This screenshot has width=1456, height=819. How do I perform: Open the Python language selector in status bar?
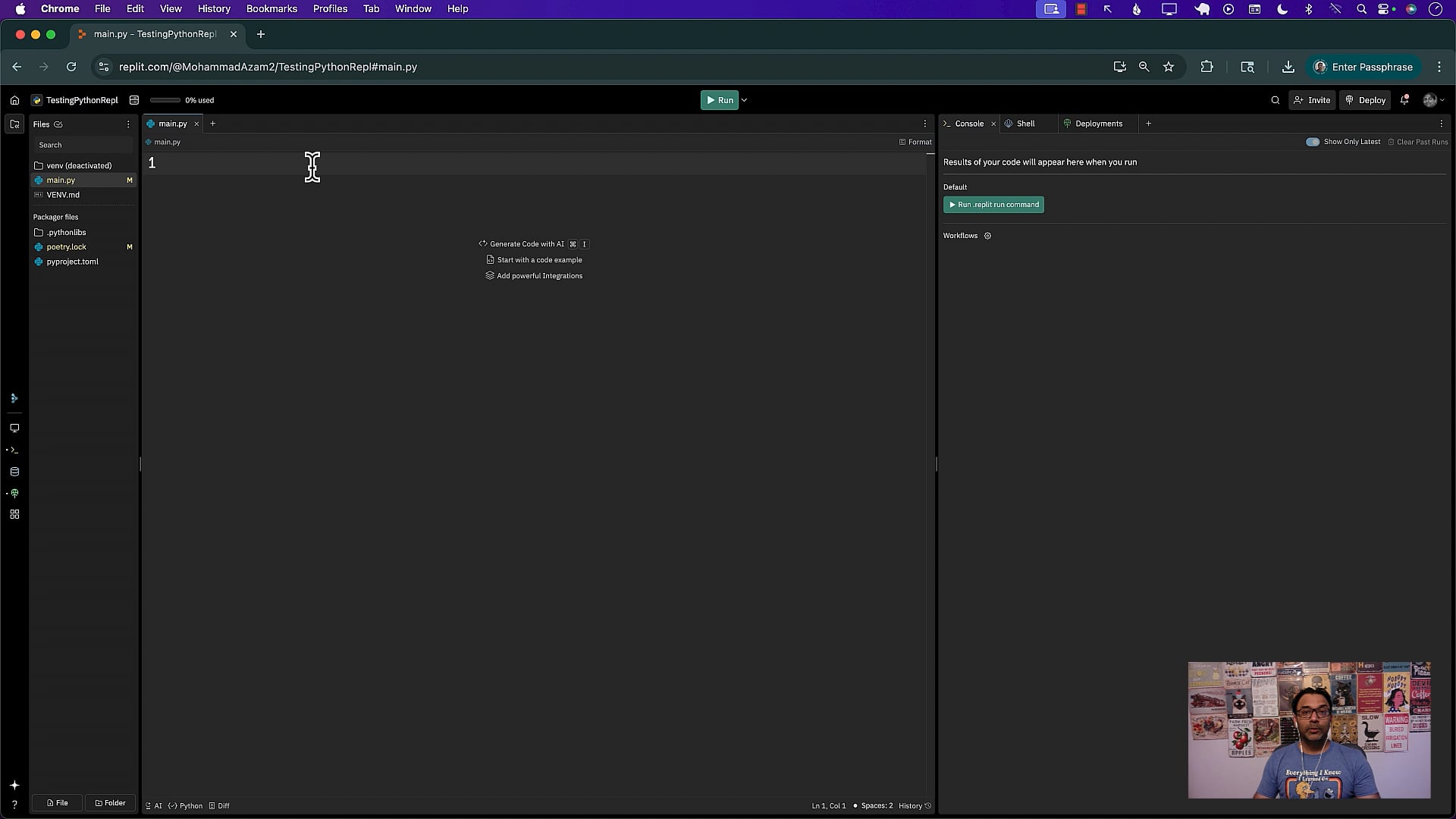186,806
